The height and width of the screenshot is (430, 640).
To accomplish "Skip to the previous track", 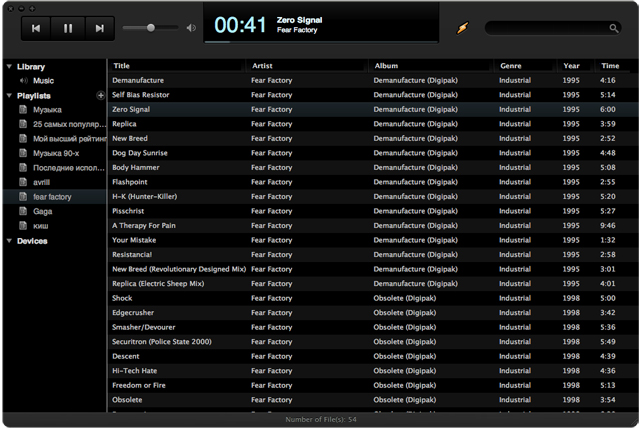I will (36, 28).
